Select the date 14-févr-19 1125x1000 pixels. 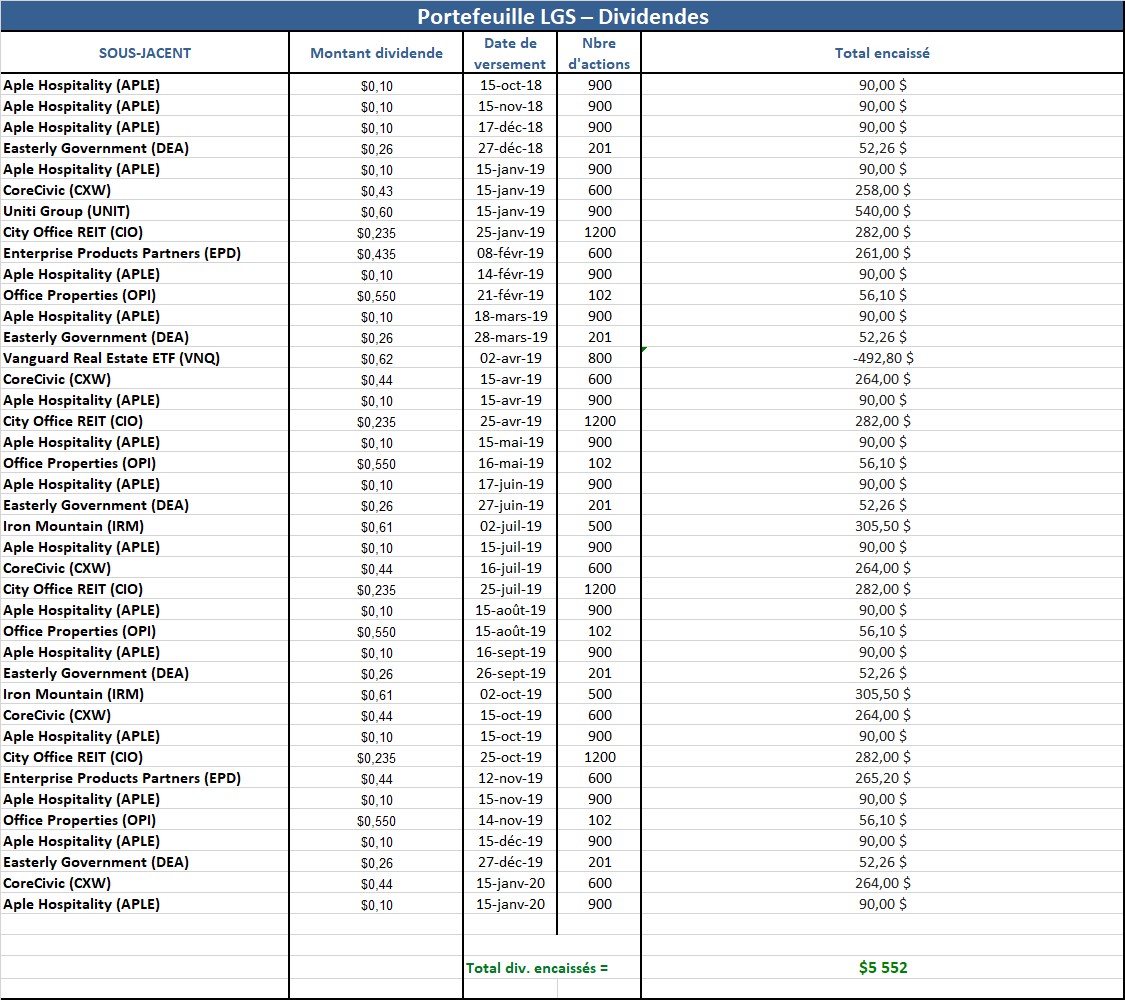(511, 274)
